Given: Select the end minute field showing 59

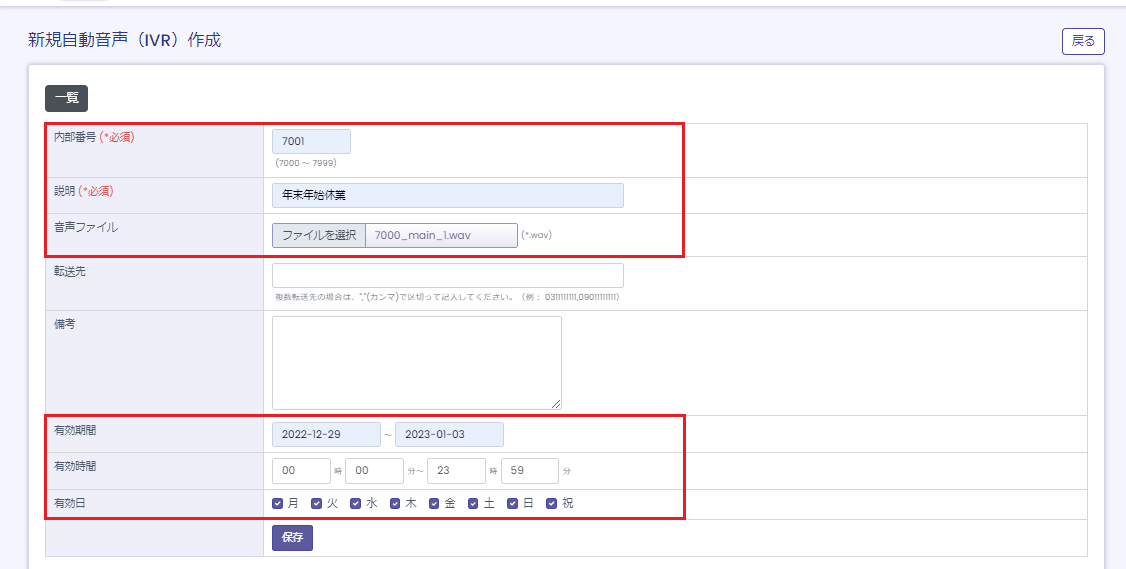Looking at the screenshot, I should point(529,471).
